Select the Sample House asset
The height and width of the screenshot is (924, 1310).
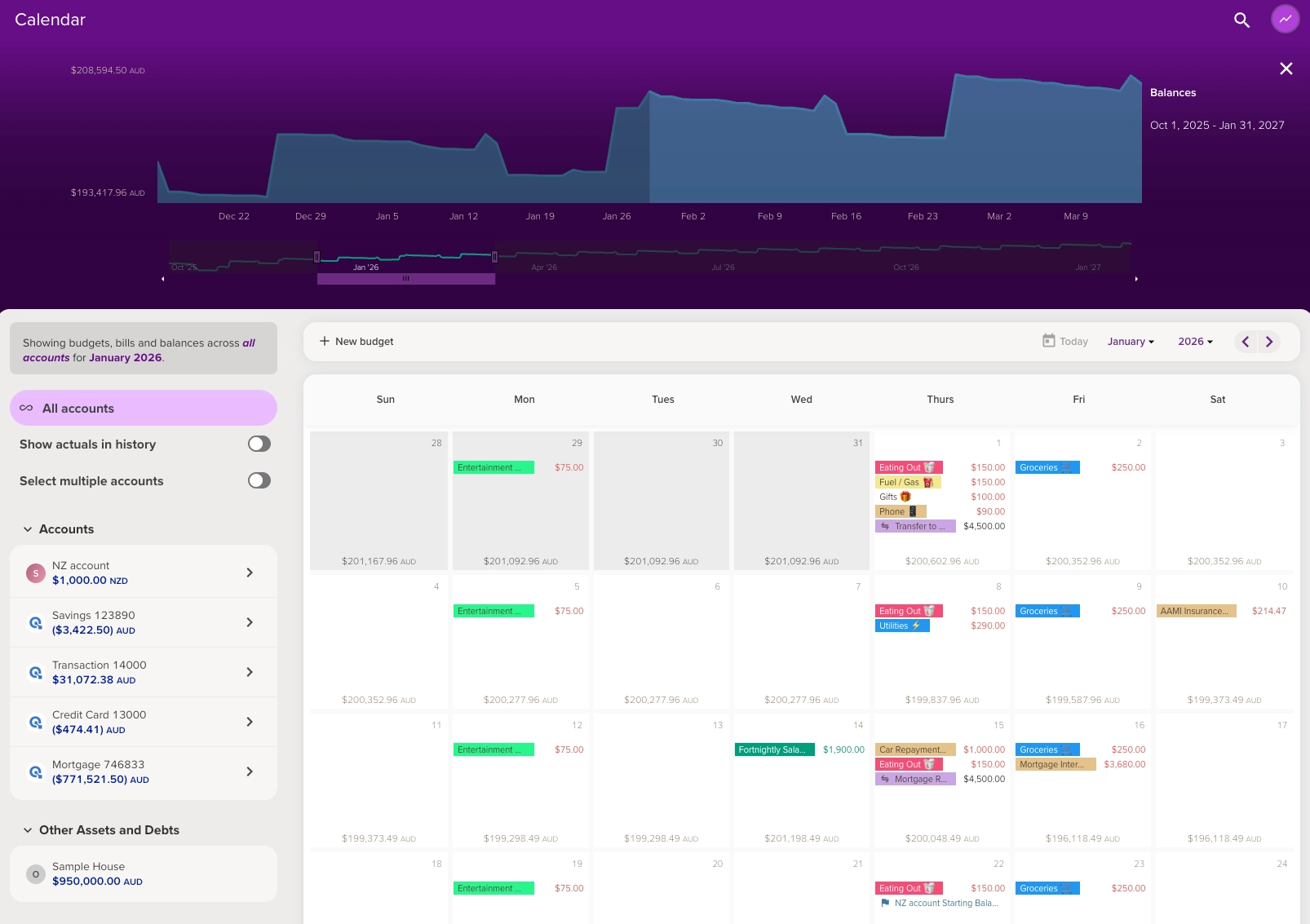144,873
